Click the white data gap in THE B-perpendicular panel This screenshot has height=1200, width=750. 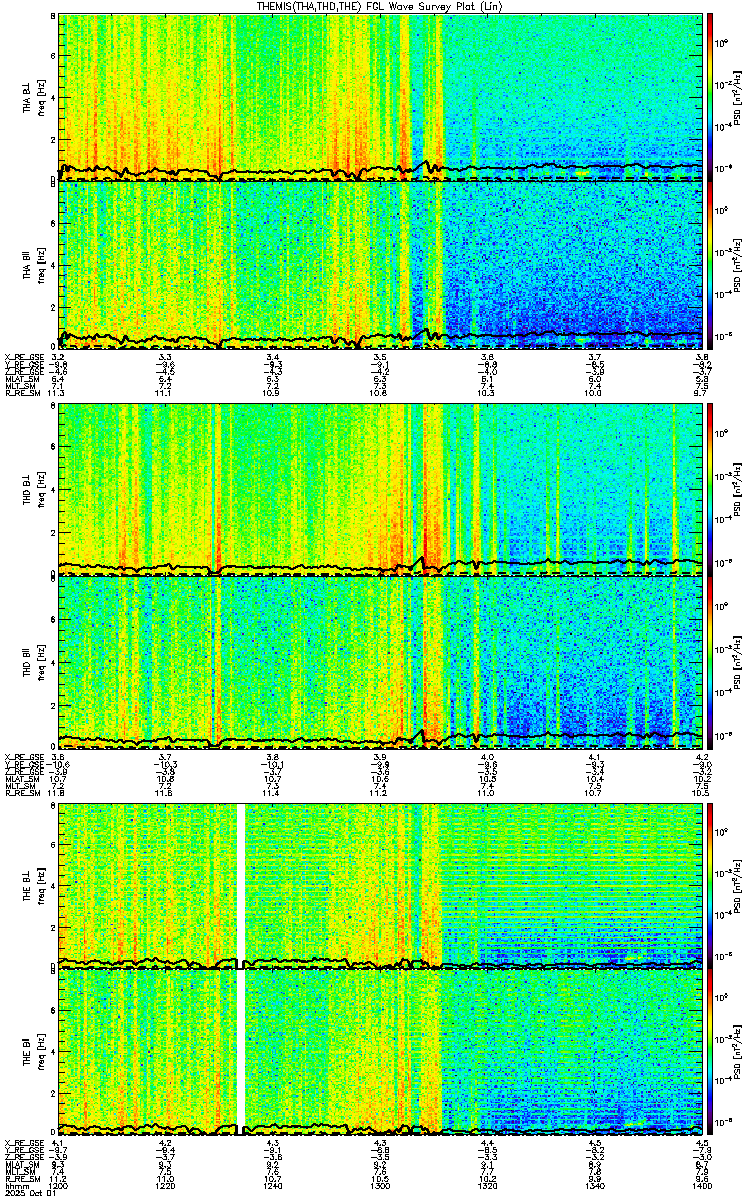241,885
